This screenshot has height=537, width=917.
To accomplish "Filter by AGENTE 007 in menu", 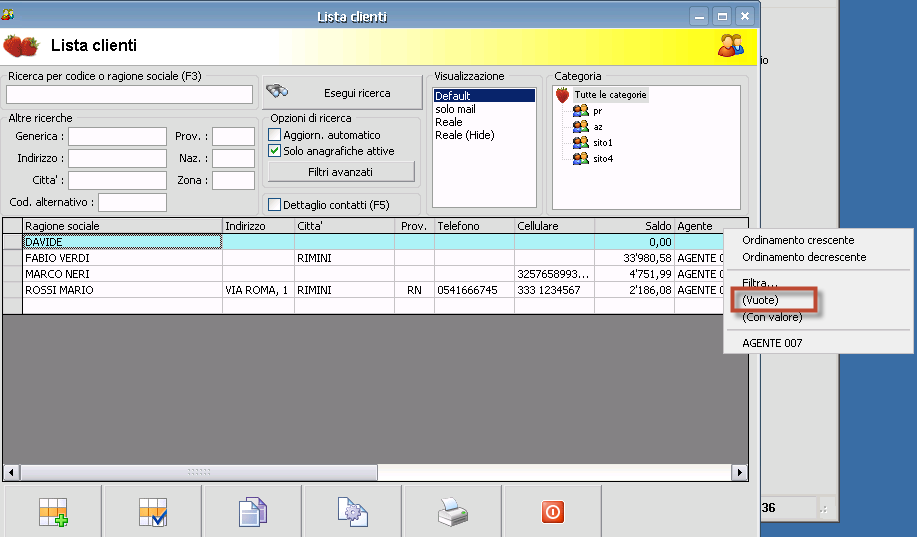I will click(x=772, y=343).
